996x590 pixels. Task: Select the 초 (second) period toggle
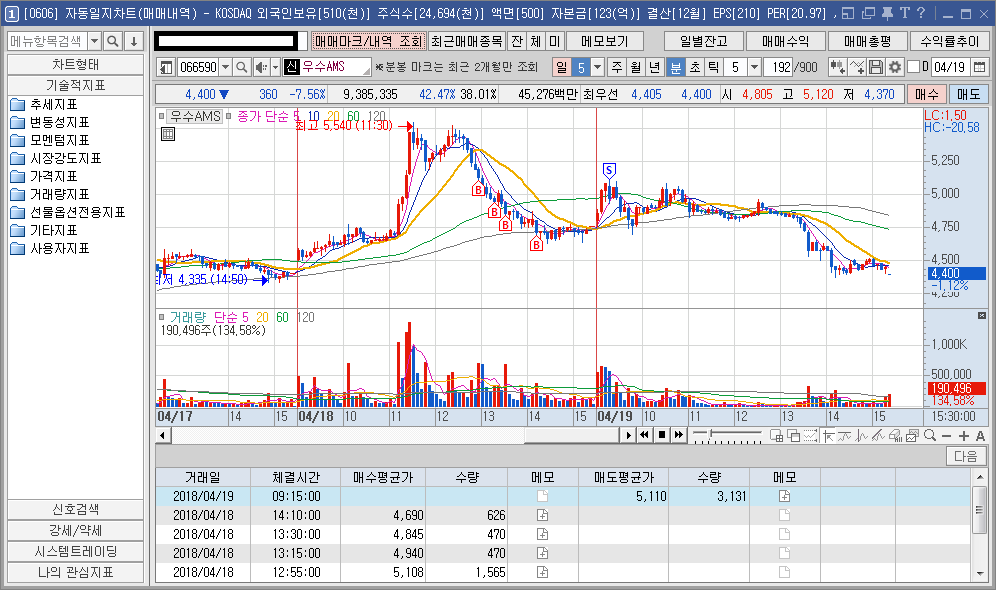pos(695,67)
